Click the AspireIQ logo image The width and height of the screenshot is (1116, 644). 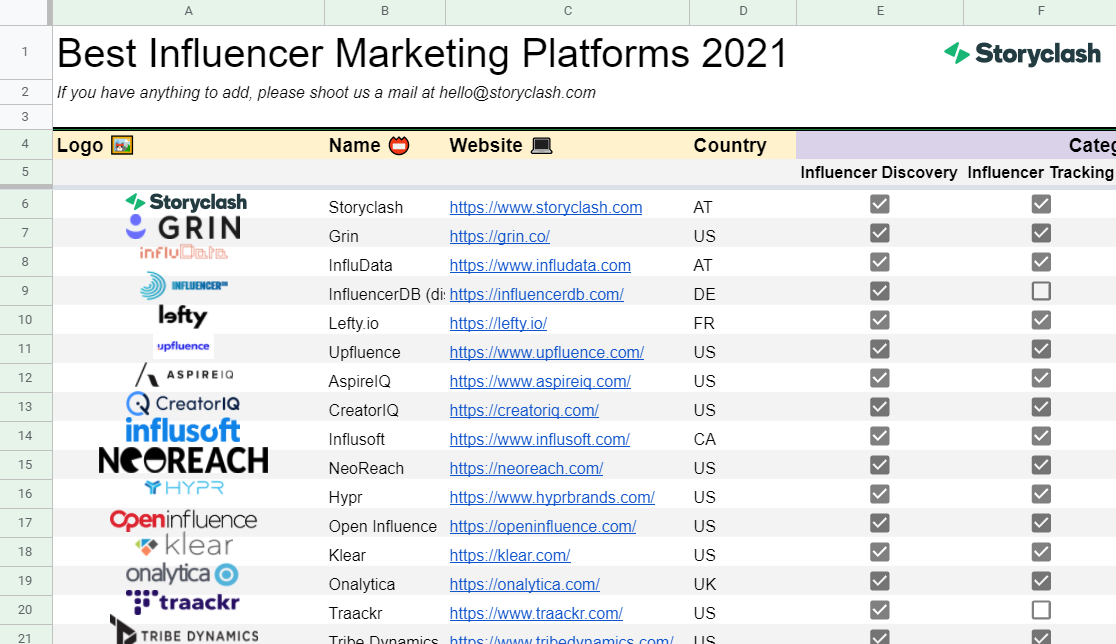[x=185, y=374]
